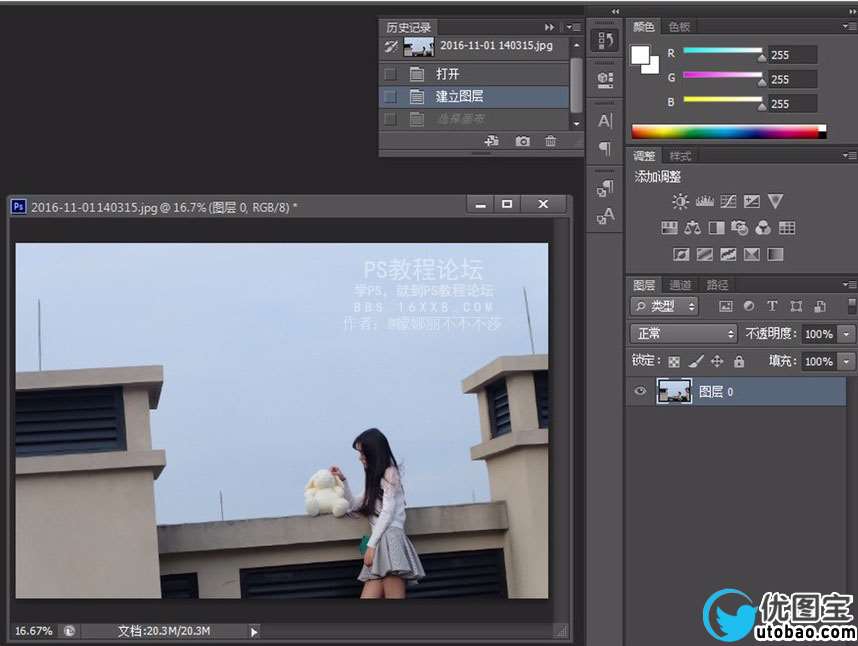Switch to 路径 Paths tab
The height and width of the screenshot is (646, 858).
[x=717, y=285]
